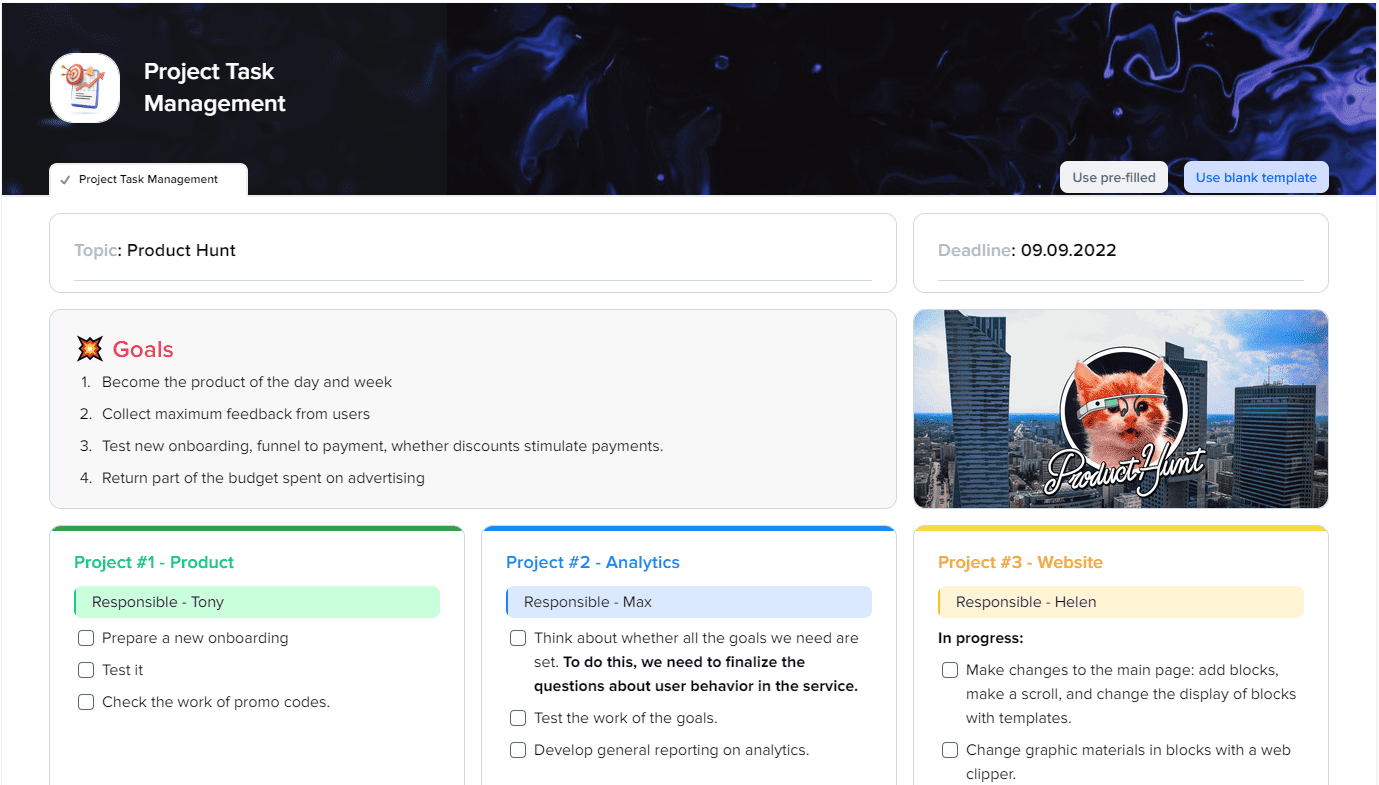Click 'Collect maximum feedback from users' goal

[236, 414]
